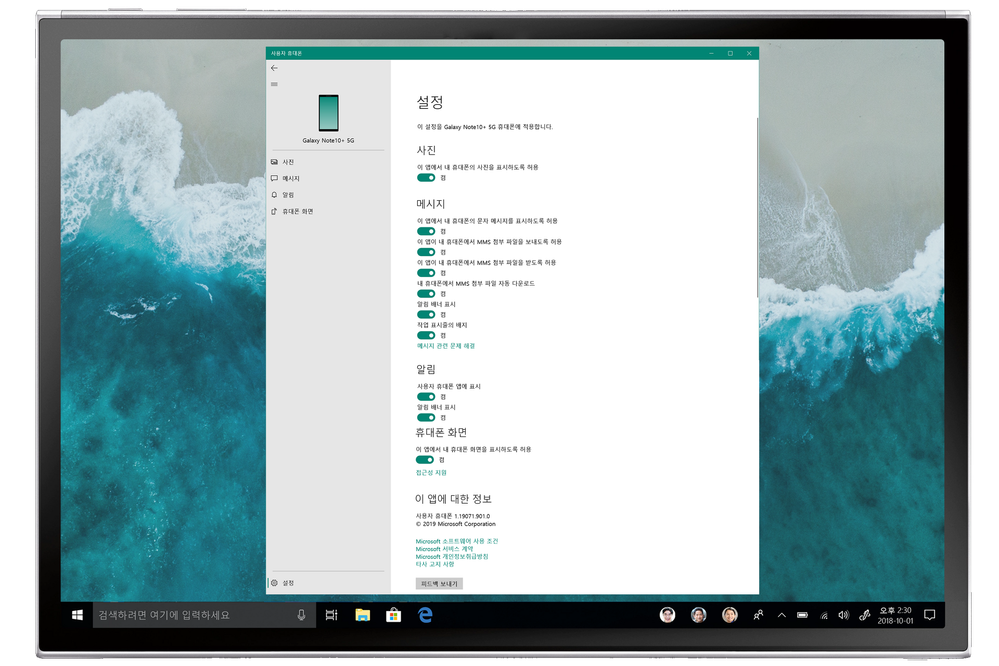
Task: Open Microsoft 개인정보취급방침 link
Action: click(452, 556)
